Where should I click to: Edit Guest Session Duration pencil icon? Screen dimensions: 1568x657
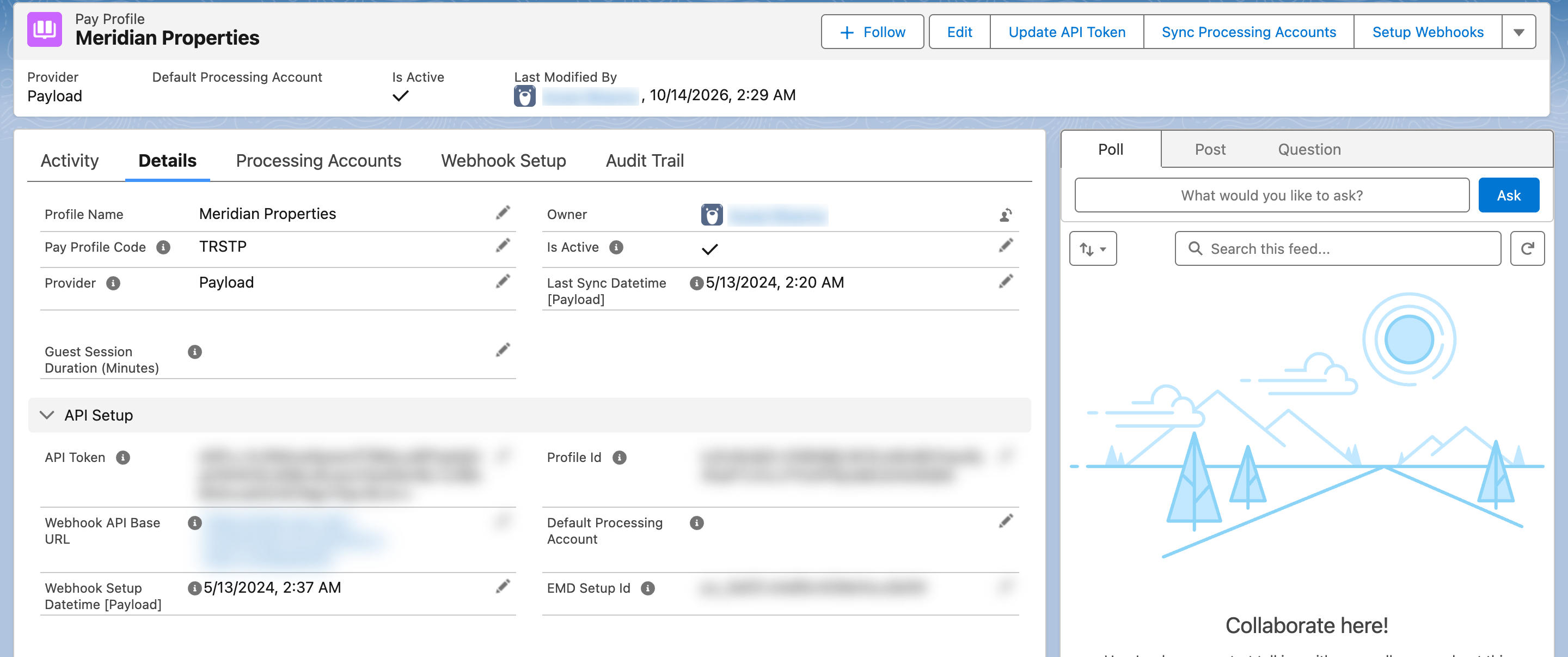click(x=503, y=350)
